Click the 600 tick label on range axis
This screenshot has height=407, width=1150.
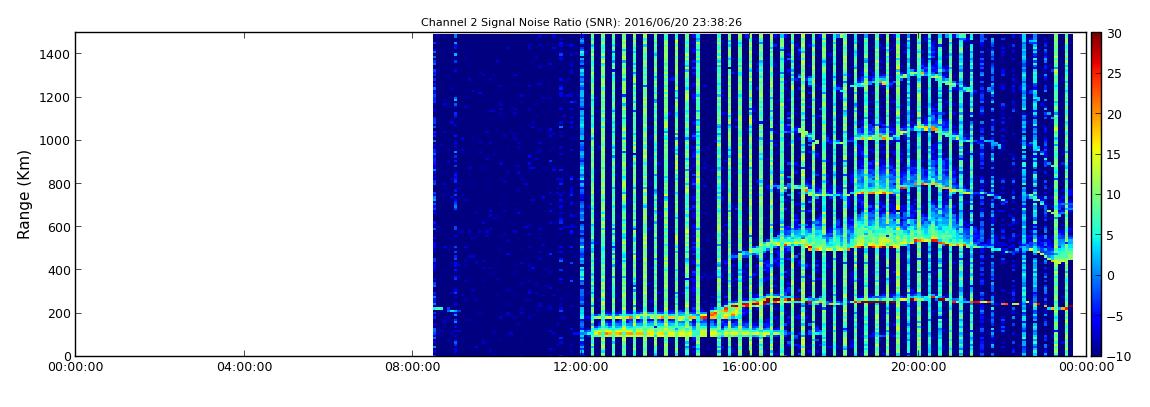[59, 227]
